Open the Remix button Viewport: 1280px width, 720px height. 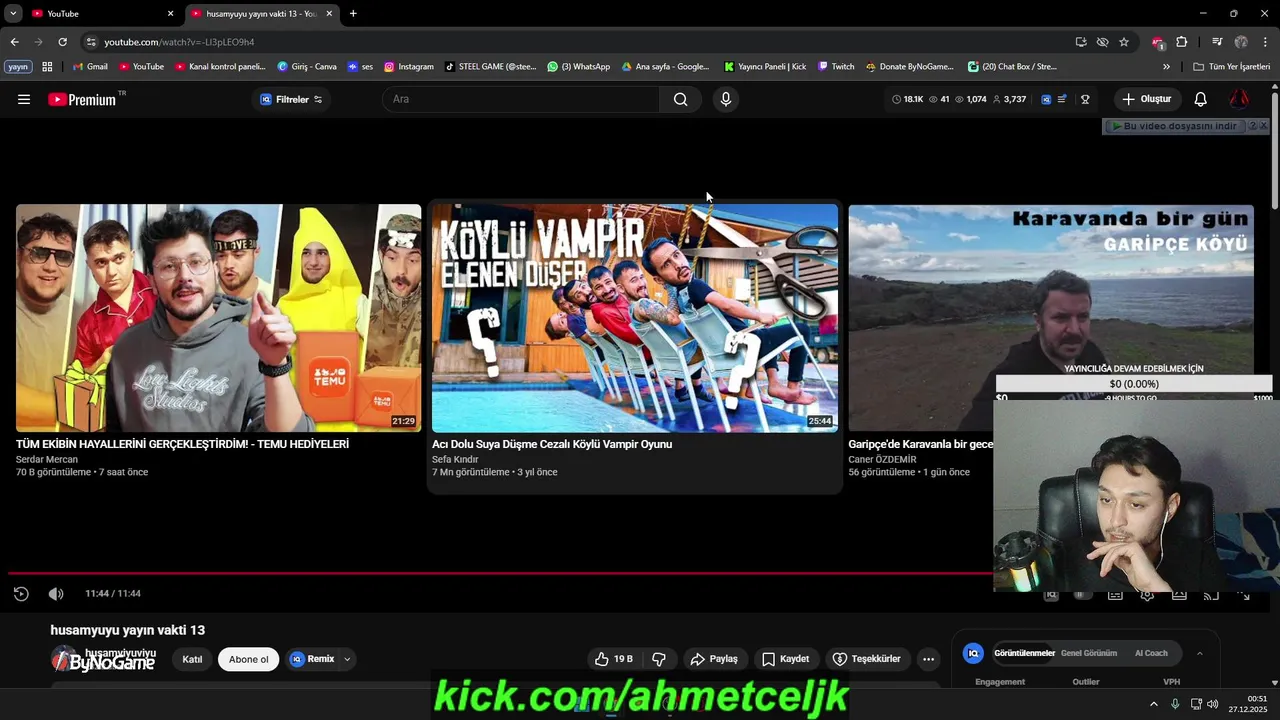312,659
